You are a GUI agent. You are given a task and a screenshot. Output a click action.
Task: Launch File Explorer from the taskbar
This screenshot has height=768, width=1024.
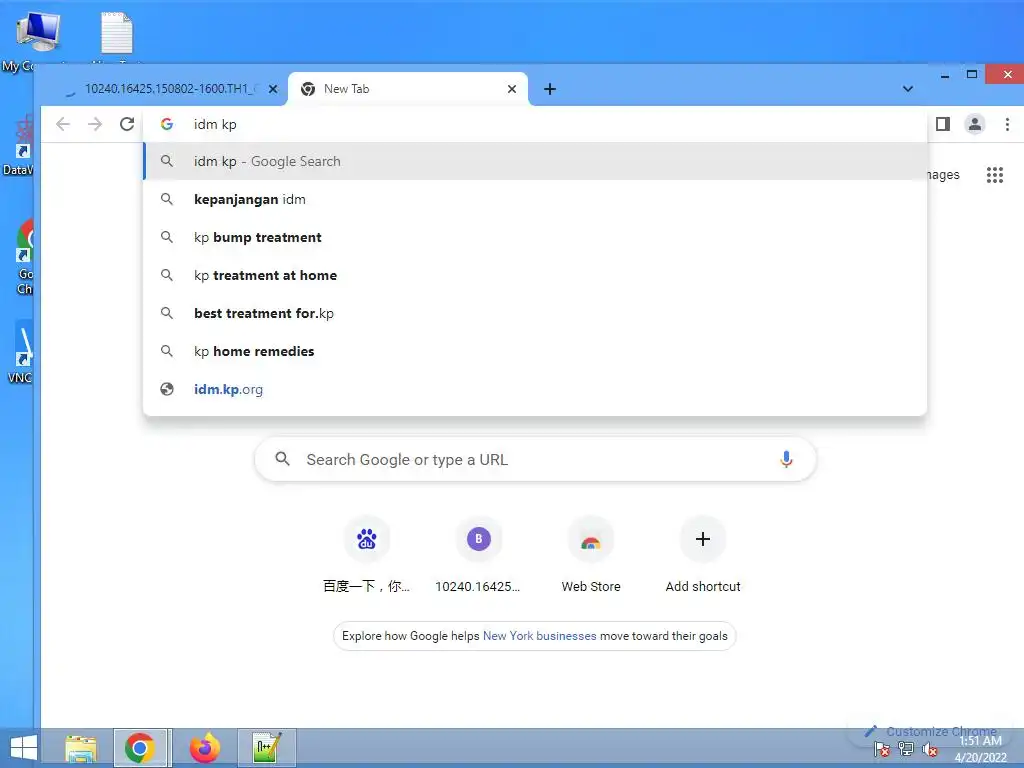(x=81, y=748)
